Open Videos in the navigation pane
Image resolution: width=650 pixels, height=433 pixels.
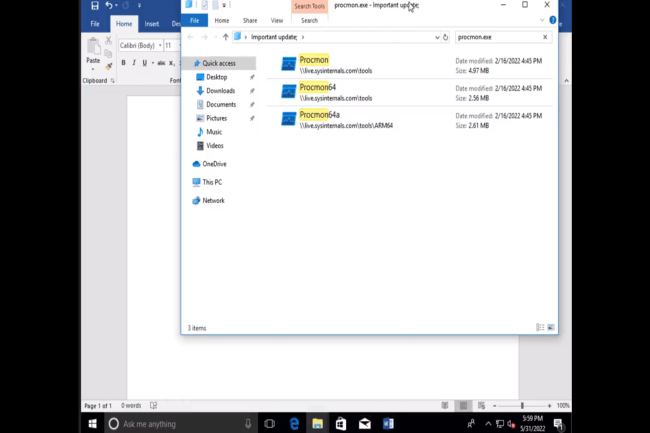click(215, 145)
